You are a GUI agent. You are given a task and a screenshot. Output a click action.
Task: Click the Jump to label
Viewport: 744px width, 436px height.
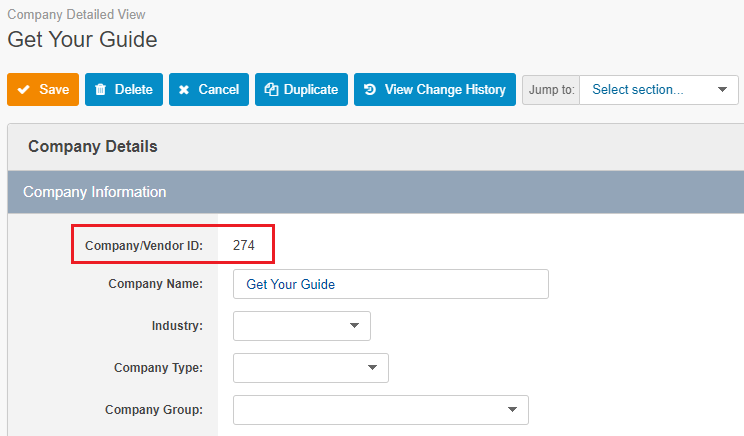[x=551, y=90]
